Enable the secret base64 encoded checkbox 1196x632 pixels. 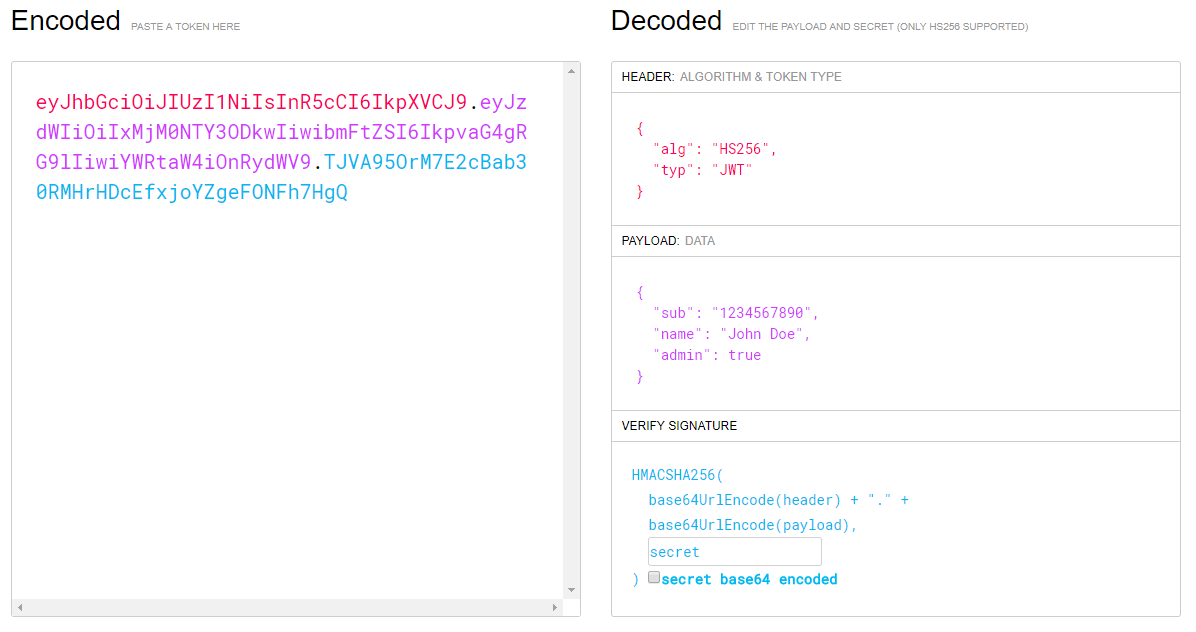pyautogui.click(x=654, y=578)
